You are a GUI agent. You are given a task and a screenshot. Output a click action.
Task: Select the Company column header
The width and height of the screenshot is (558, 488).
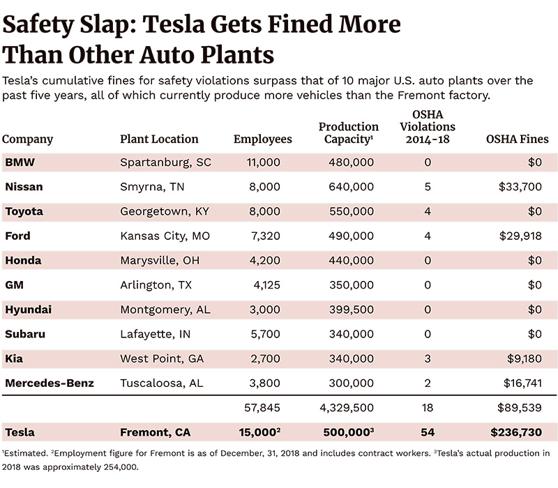pos(27,139)
